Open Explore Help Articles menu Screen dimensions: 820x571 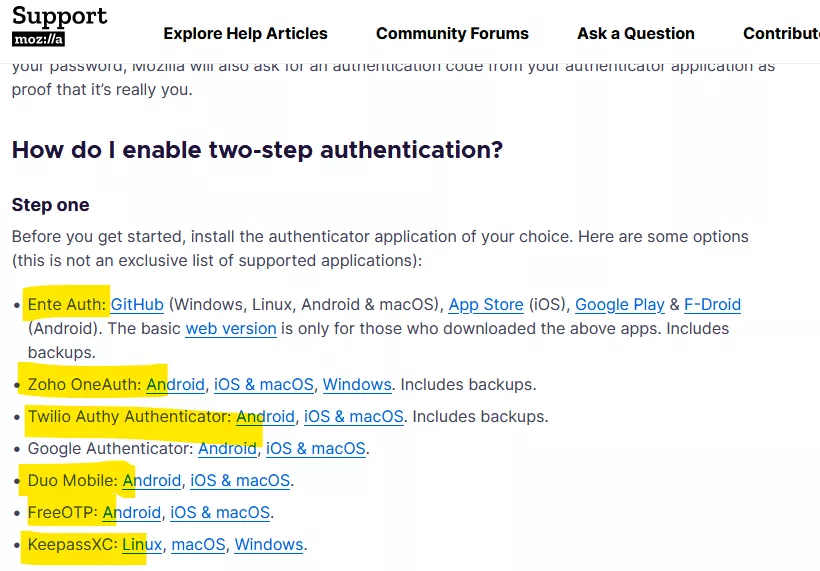(x=245, y=33)
